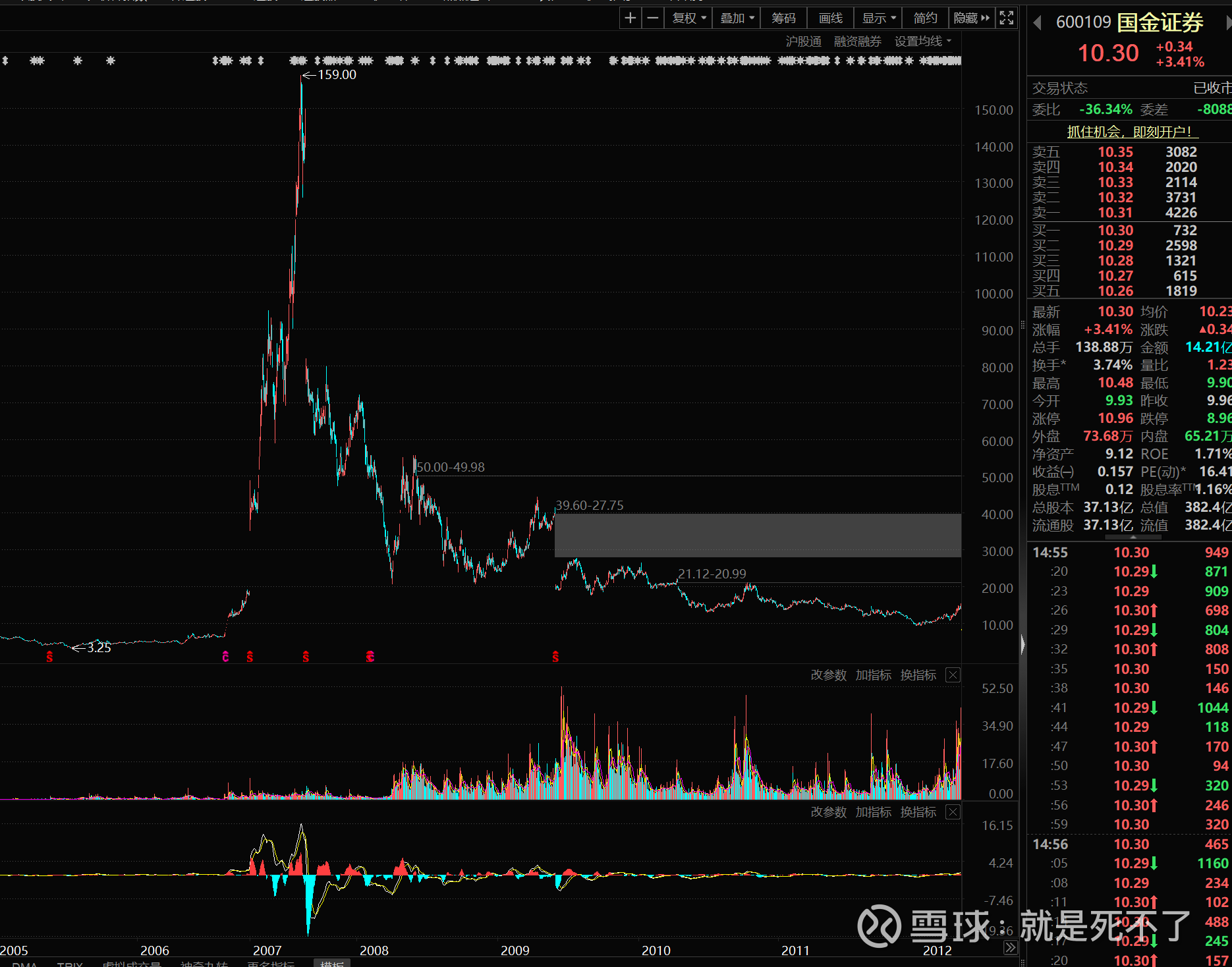This screenshot has width=1232, height=967.
Task: Click 总股本 value 37.13亿
Action: (1108, 507)
